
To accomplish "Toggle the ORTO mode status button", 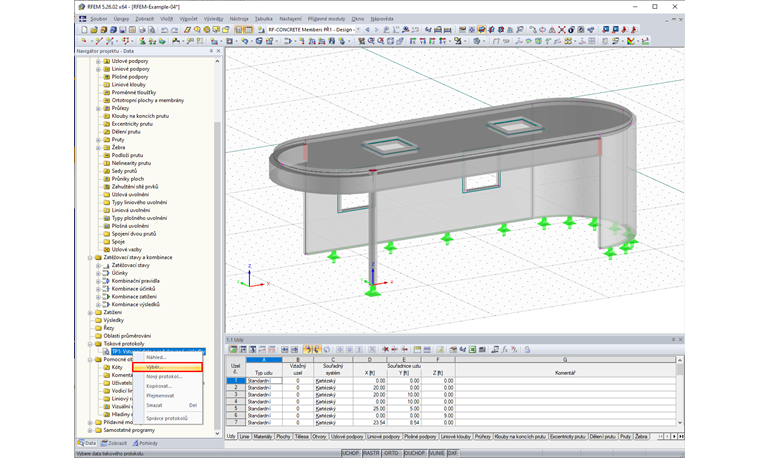I will tap(391, 452).
